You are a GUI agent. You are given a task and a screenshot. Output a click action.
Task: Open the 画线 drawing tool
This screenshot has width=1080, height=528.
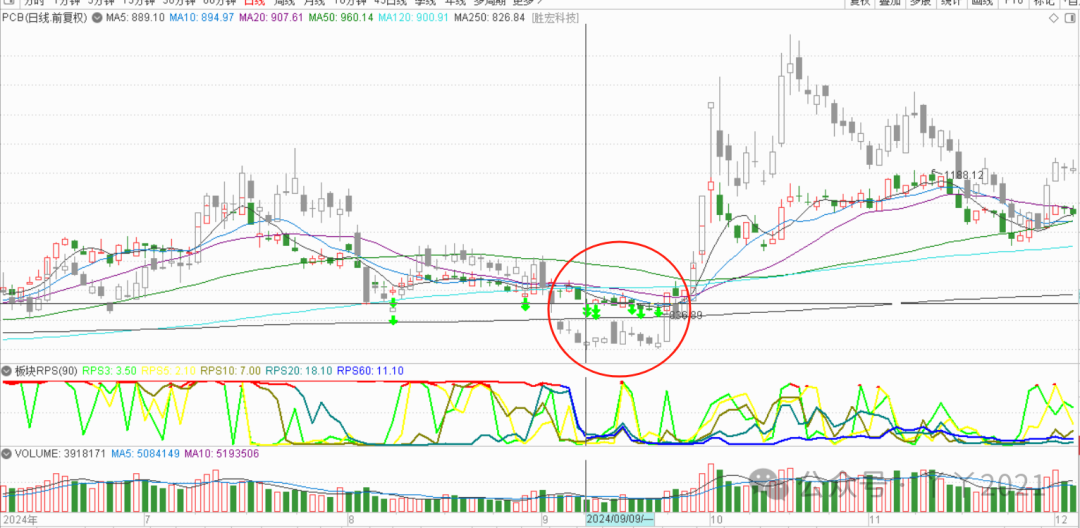982,3
